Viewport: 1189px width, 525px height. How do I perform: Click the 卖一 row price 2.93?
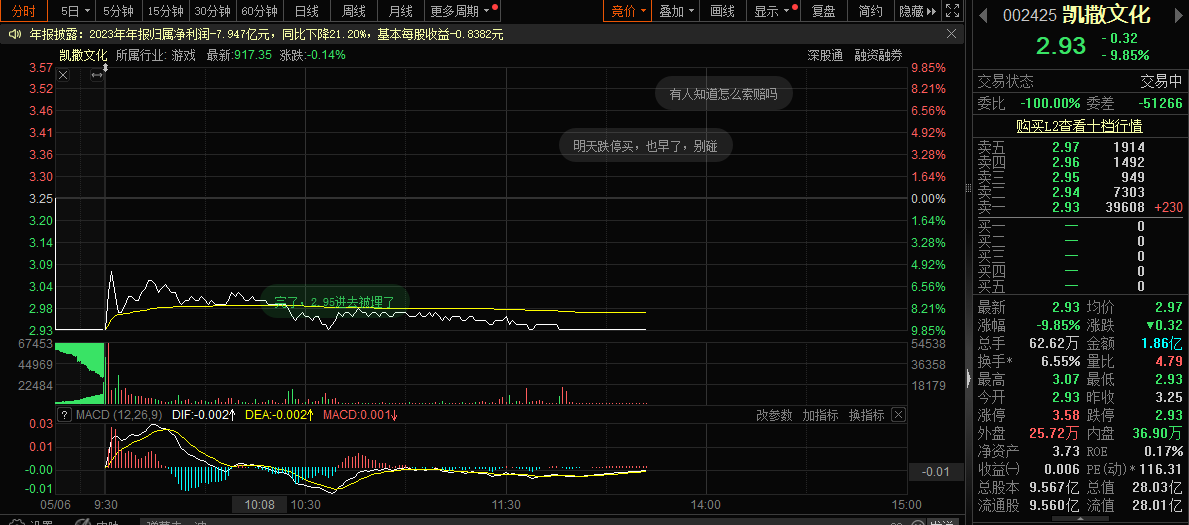(x=1065, y=207)
